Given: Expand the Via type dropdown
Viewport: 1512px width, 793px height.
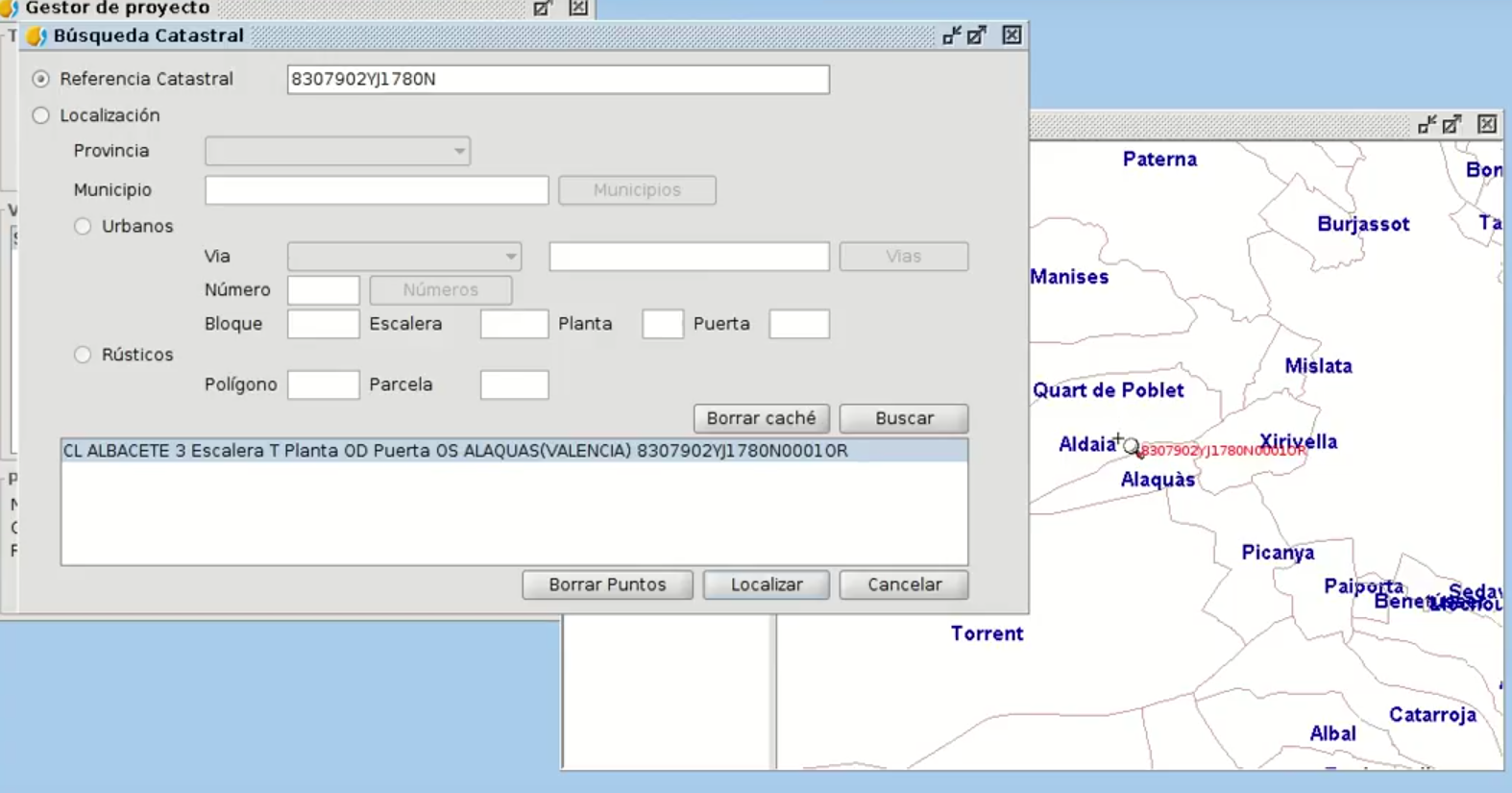Looking at the screenshot, I should pos(404,257).
